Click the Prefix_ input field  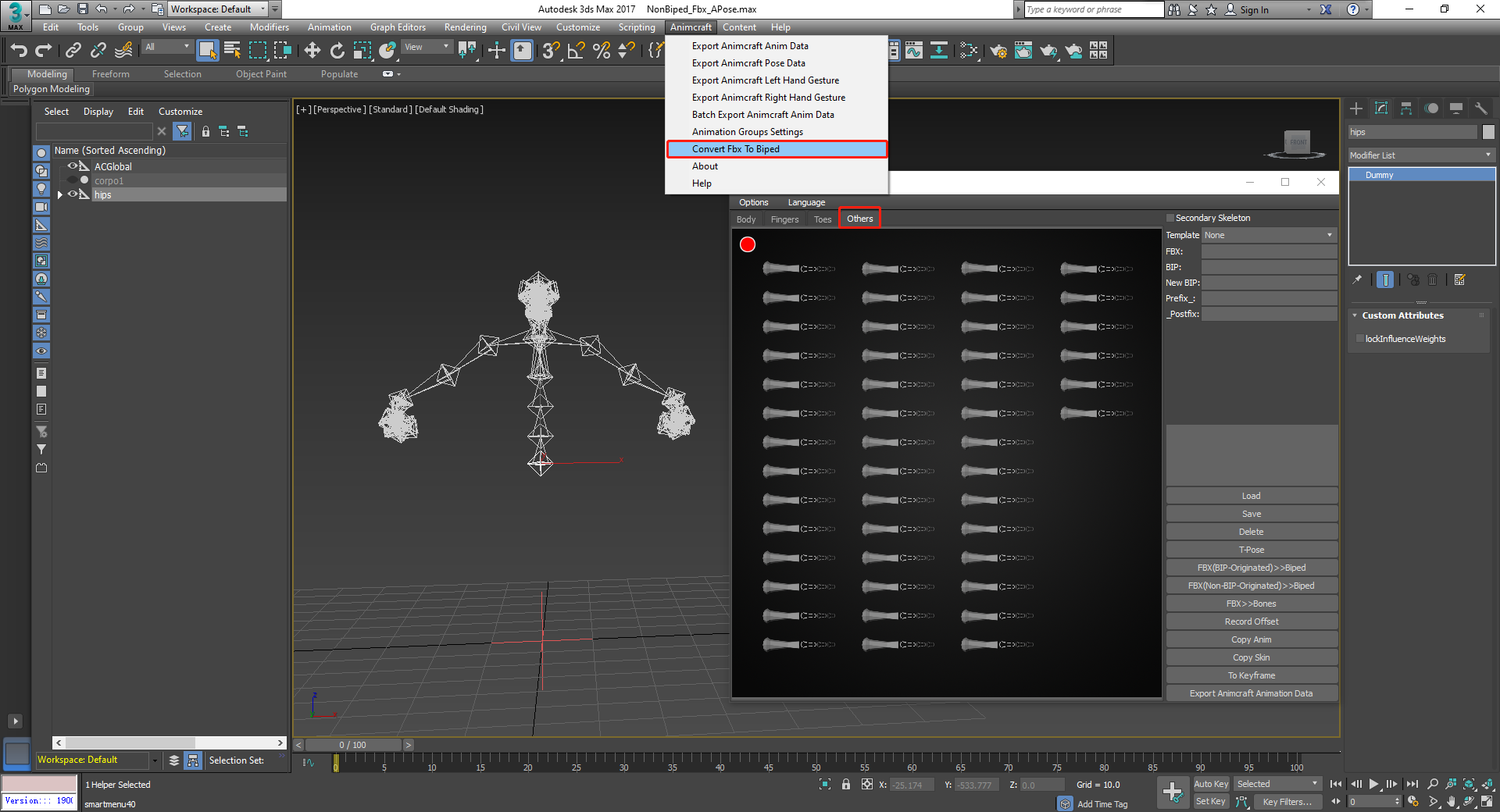coord(1269,298)
